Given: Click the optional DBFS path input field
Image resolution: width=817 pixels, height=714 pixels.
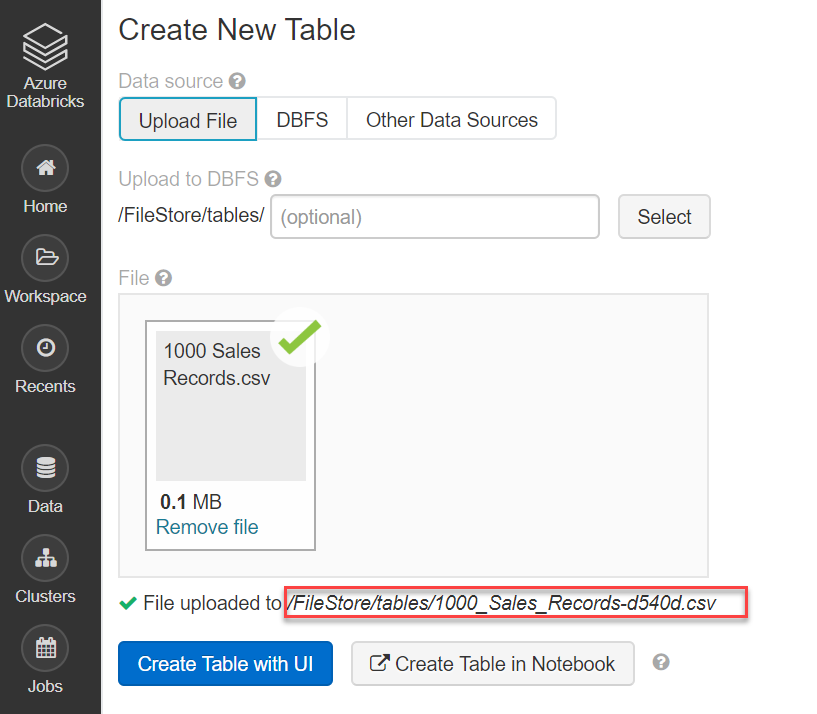Looking at the screenshot, I should point(434,217).
